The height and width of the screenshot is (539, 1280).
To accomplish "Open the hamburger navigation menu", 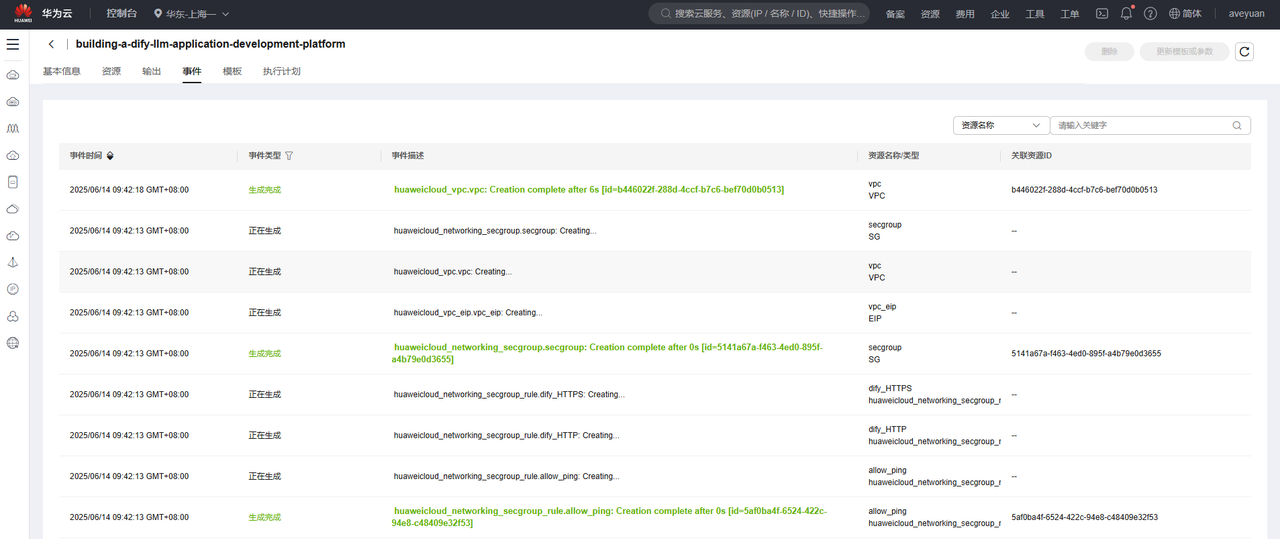I will tap(13, 45).
